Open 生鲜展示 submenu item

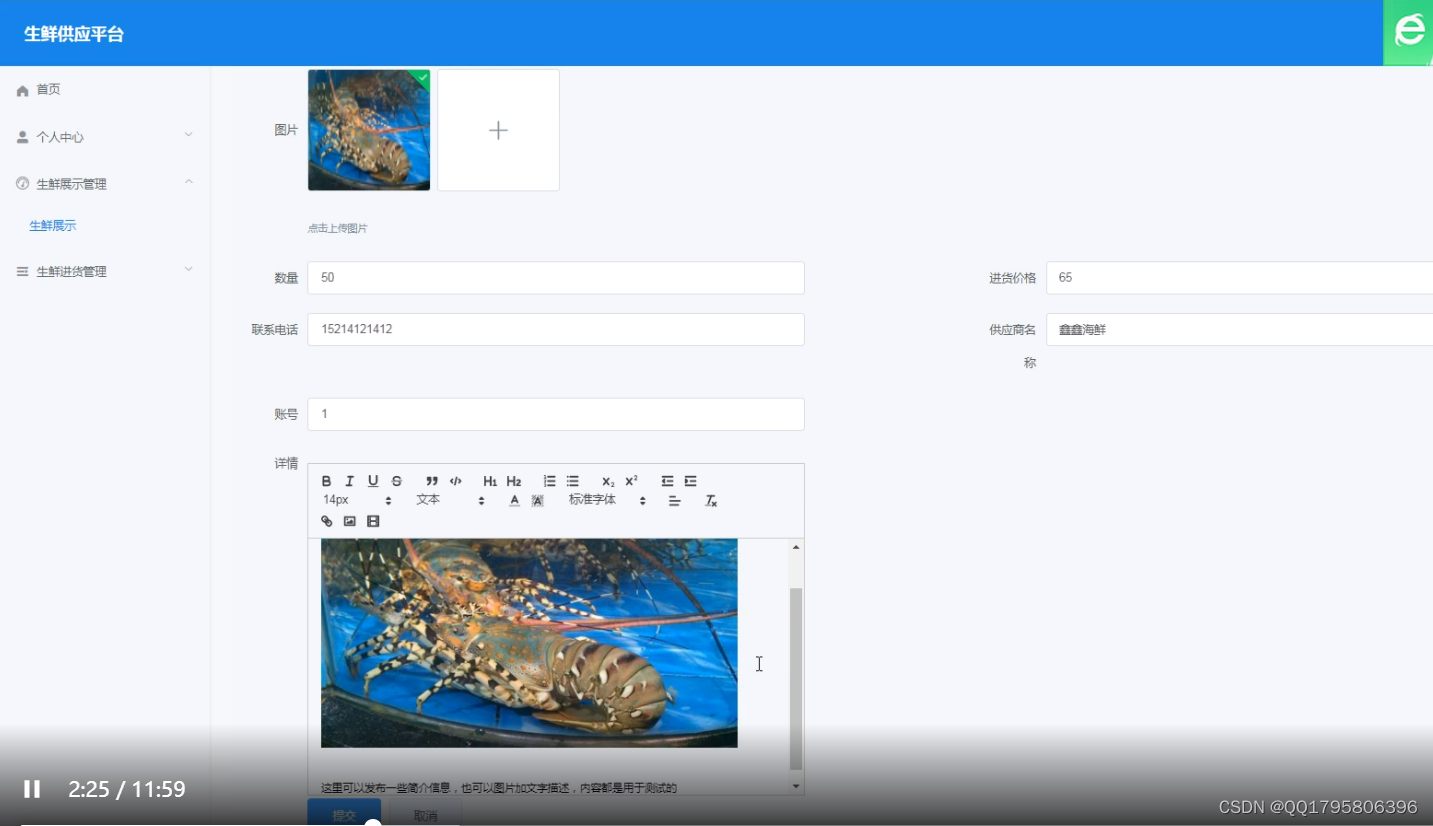point(53,226)
